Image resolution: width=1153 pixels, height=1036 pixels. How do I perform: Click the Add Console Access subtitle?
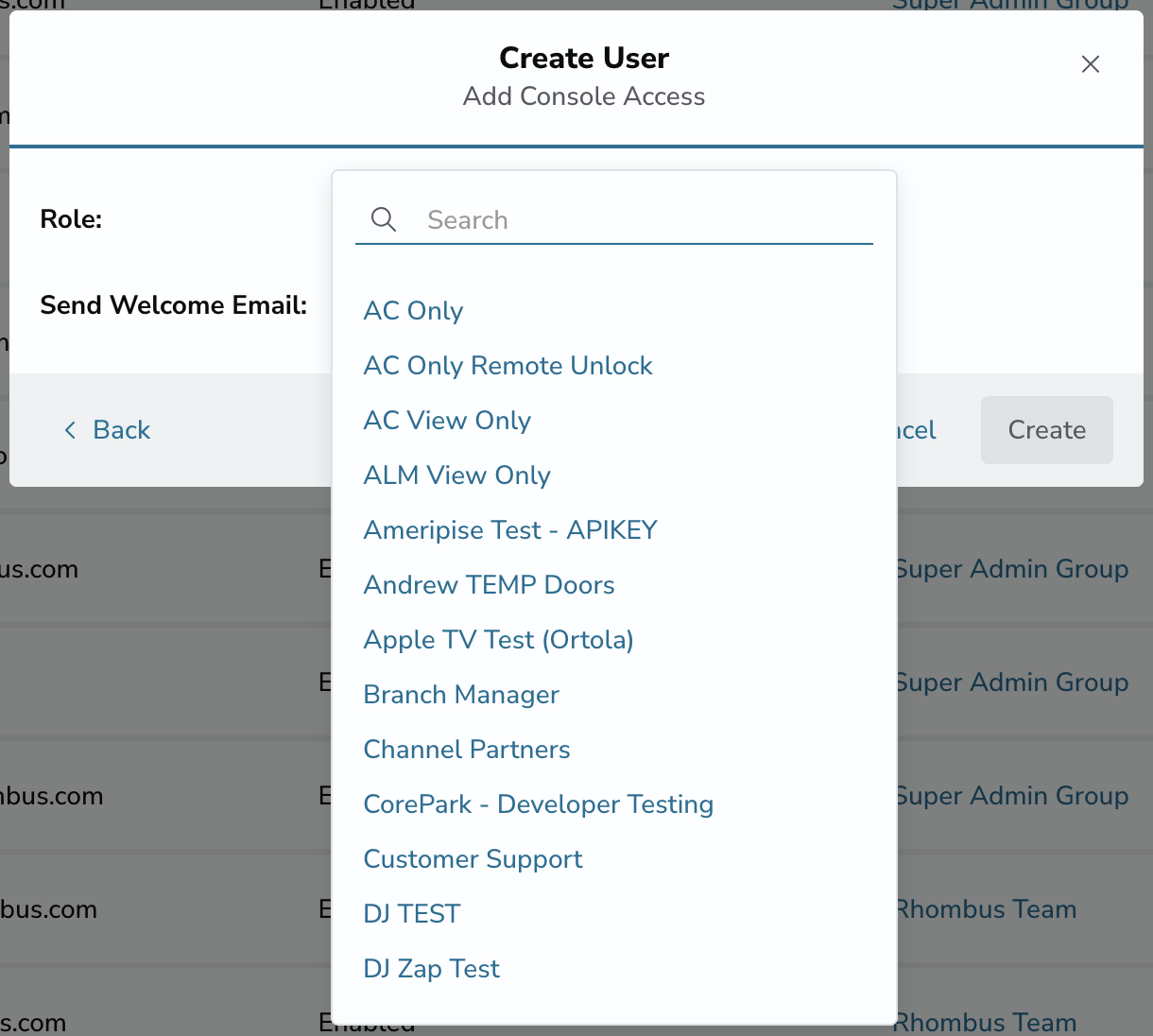[584, 96]
